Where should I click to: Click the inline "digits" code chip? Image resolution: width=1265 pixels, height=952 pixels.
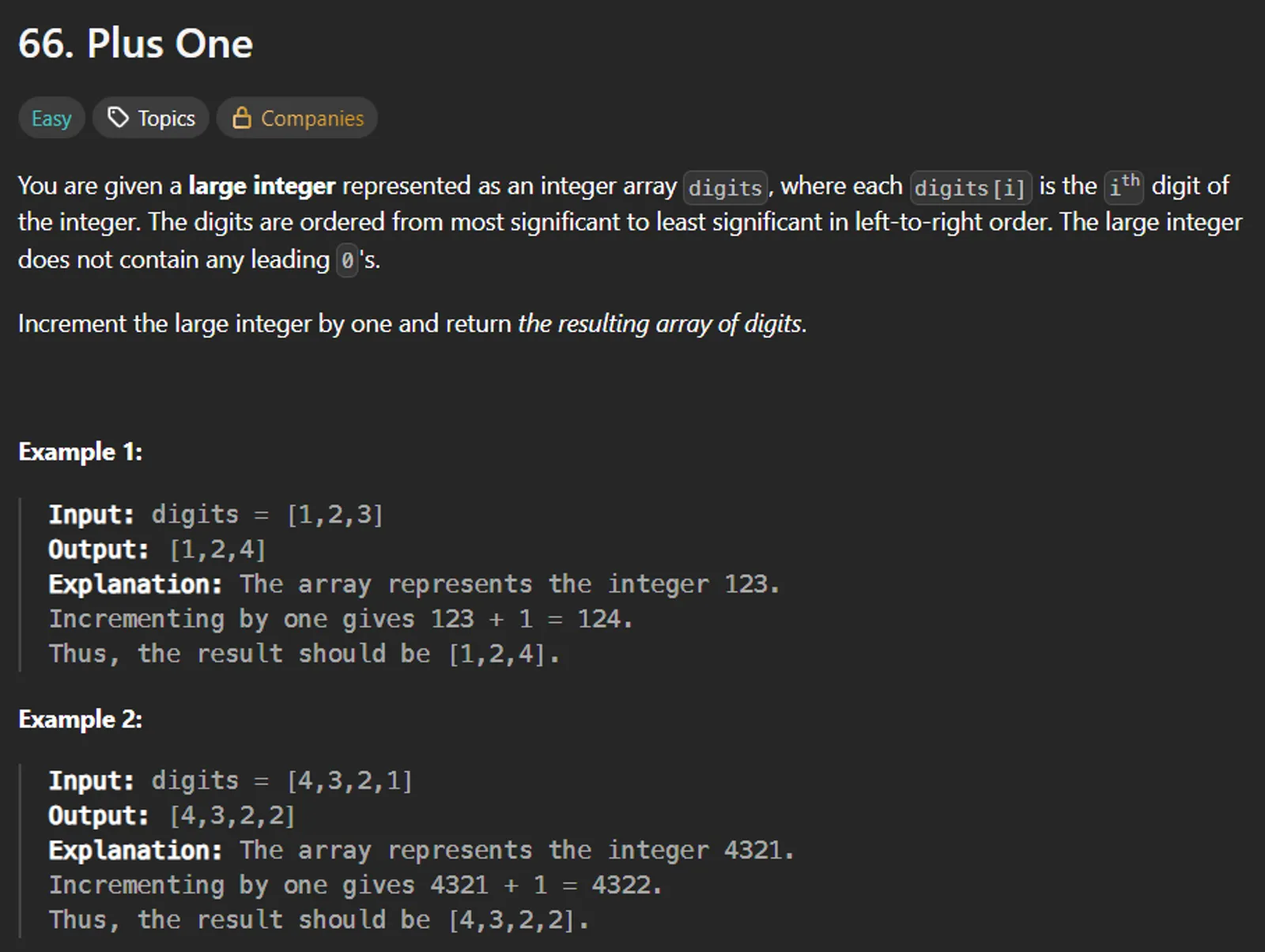pos(725,187)
